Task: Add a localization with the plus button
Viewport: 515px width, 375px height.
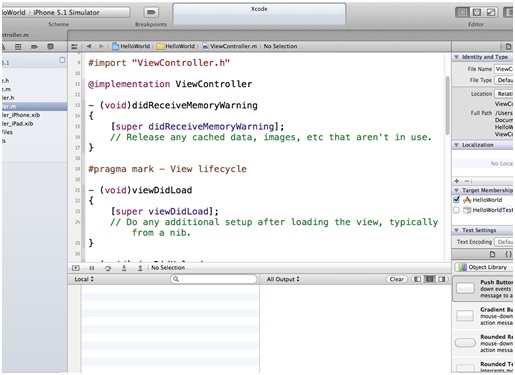Action: click(x=457, y=181)
